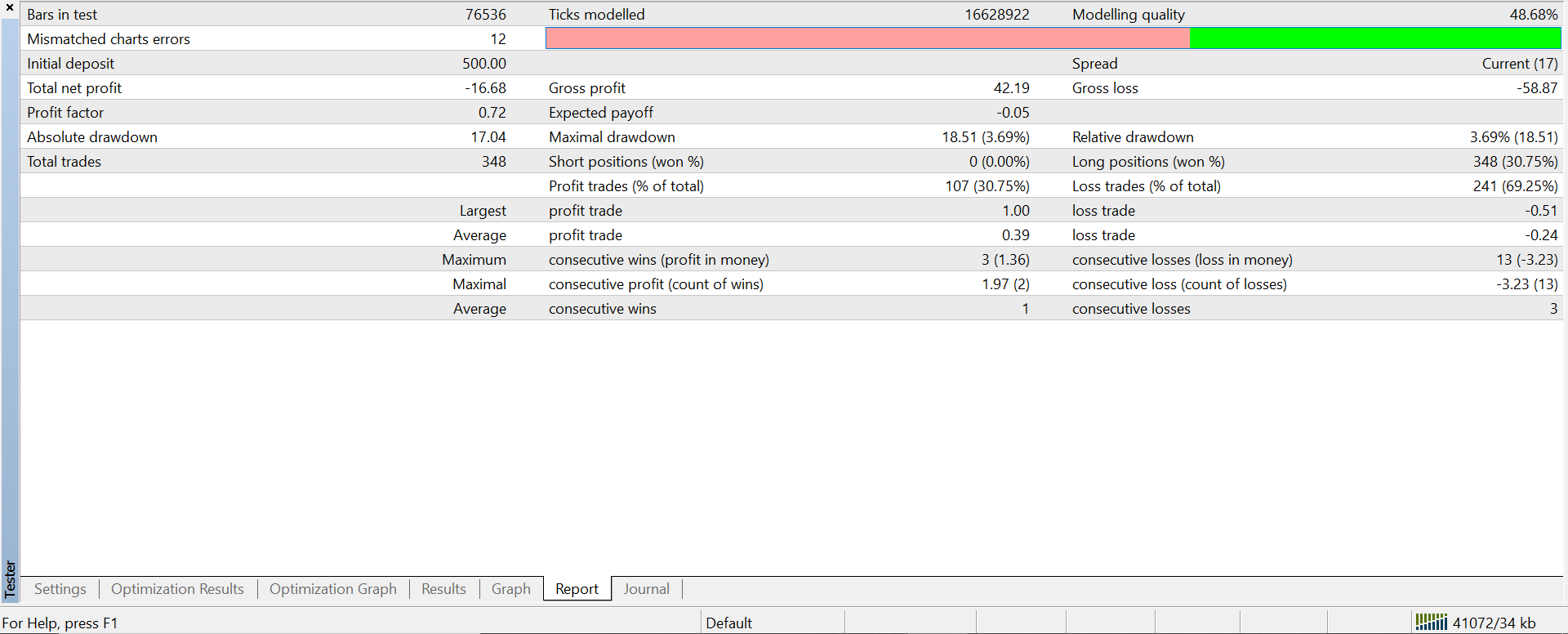Image resolution: width=1568 pixels, height=634 pixels.
Task: Click Initial deposit value 500.00
Action: pyautogui.click(x=484, y=64)
